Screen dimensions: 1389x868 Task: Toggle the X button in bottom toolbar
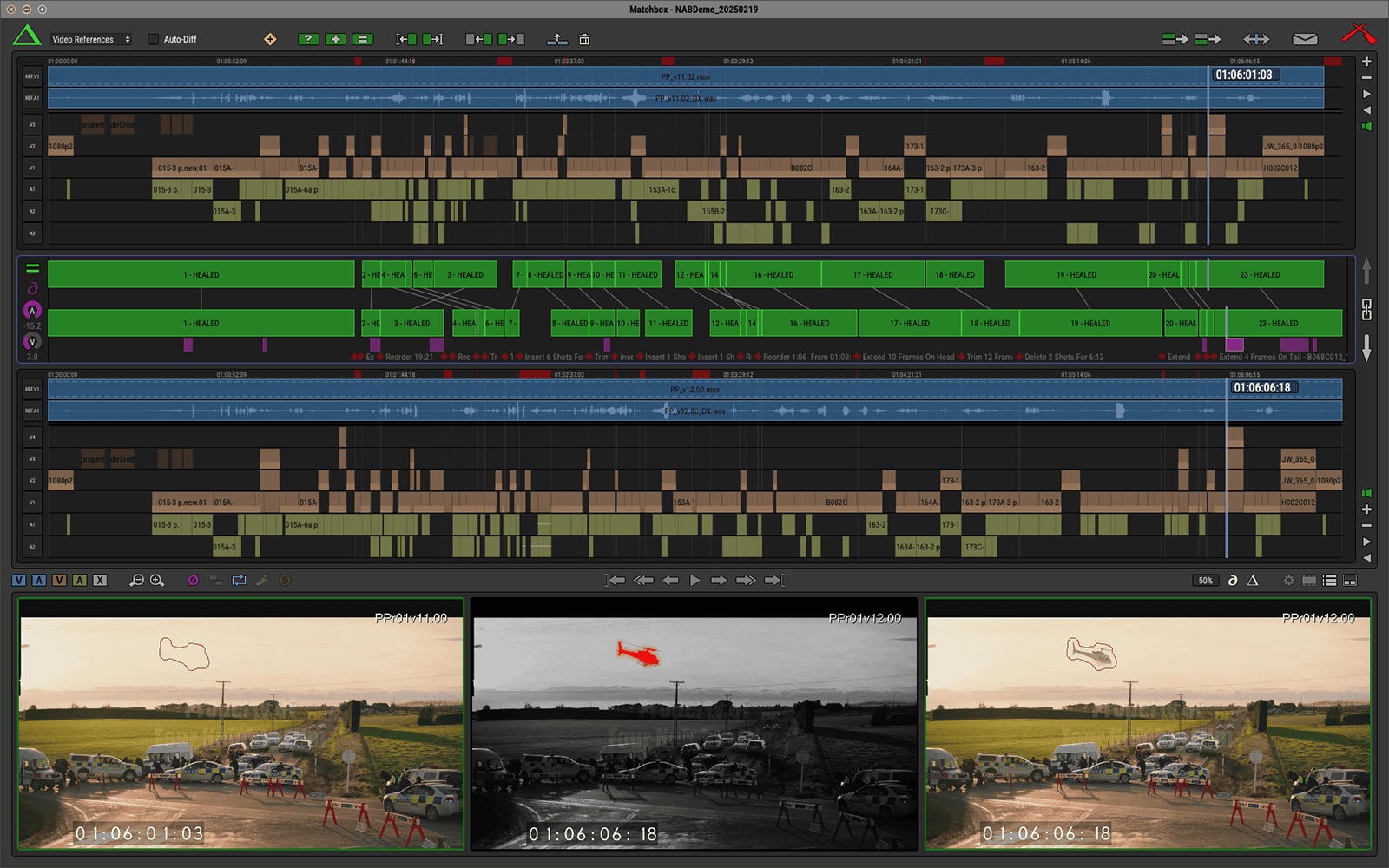(x=100, y=580)
